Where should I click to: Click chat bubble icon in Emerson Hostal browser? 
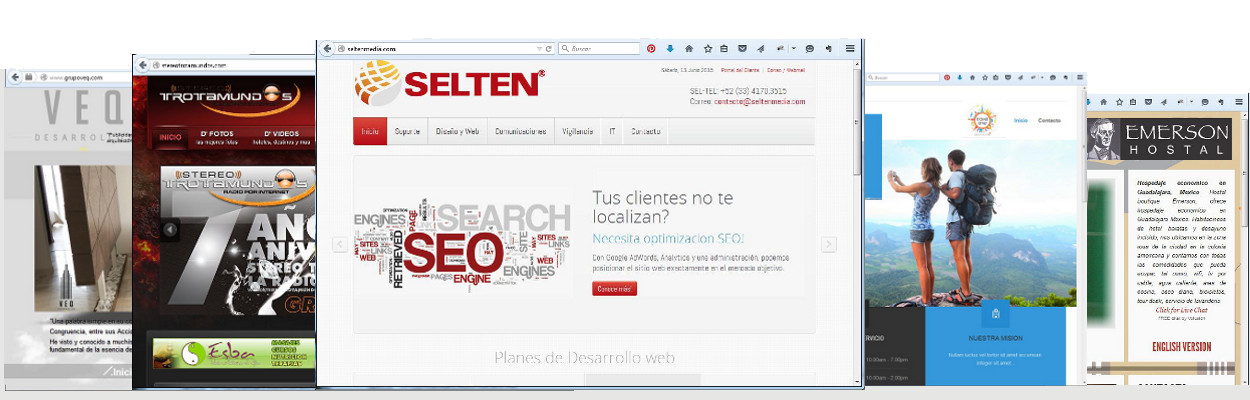coord(1205,101)
